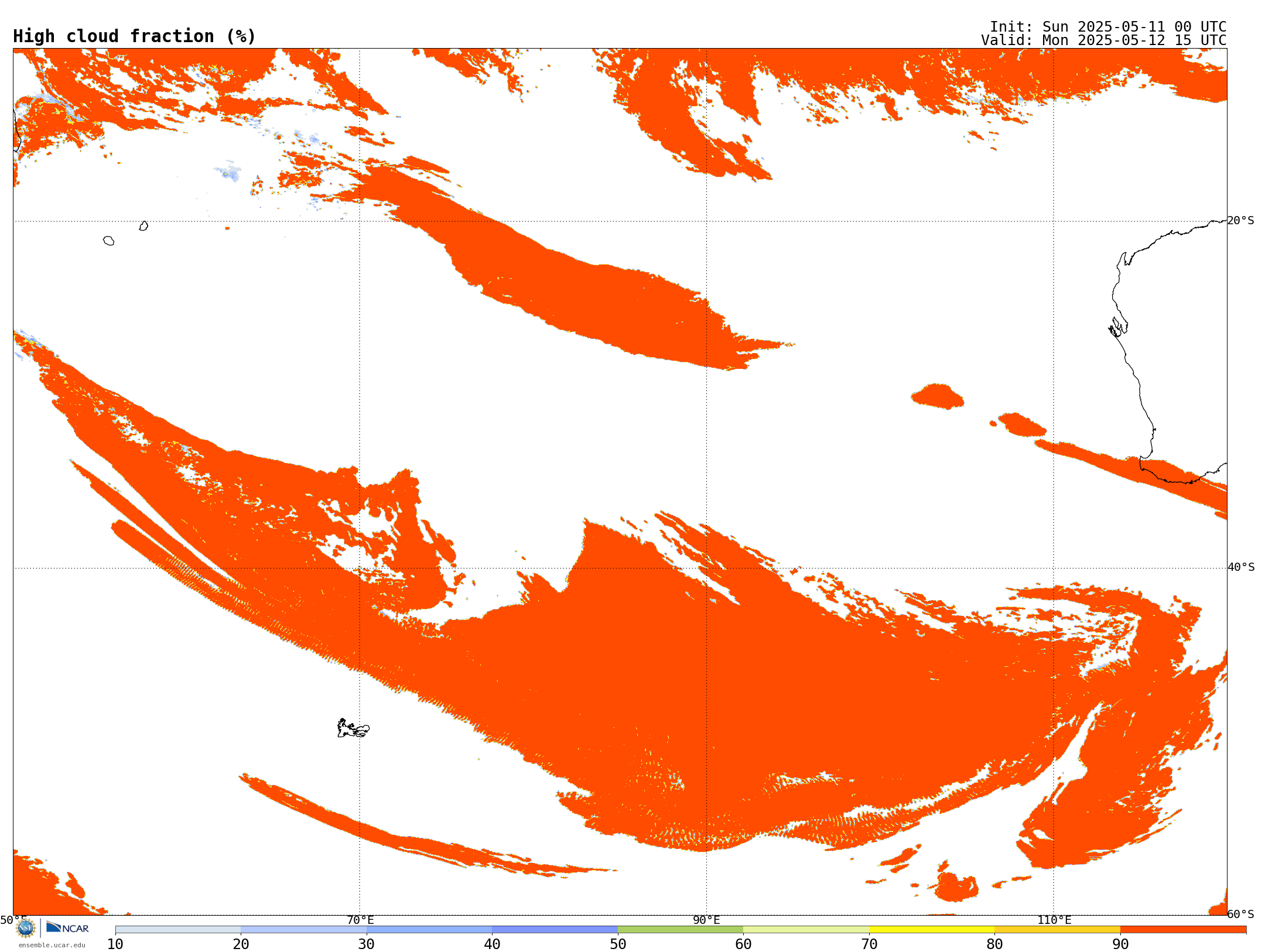Click the Mauritius island outline near 20°S
Image resolution: width=1265 pixels, height=952 pixels.
(x=143, y=226)
